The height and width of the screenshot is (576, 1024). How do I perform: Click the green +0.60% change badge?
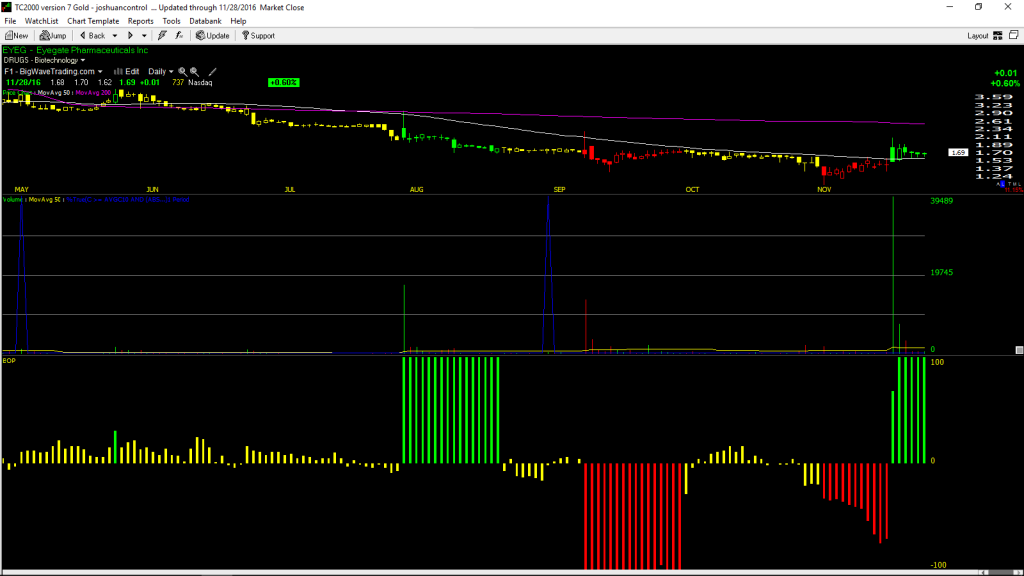[283, 82]
